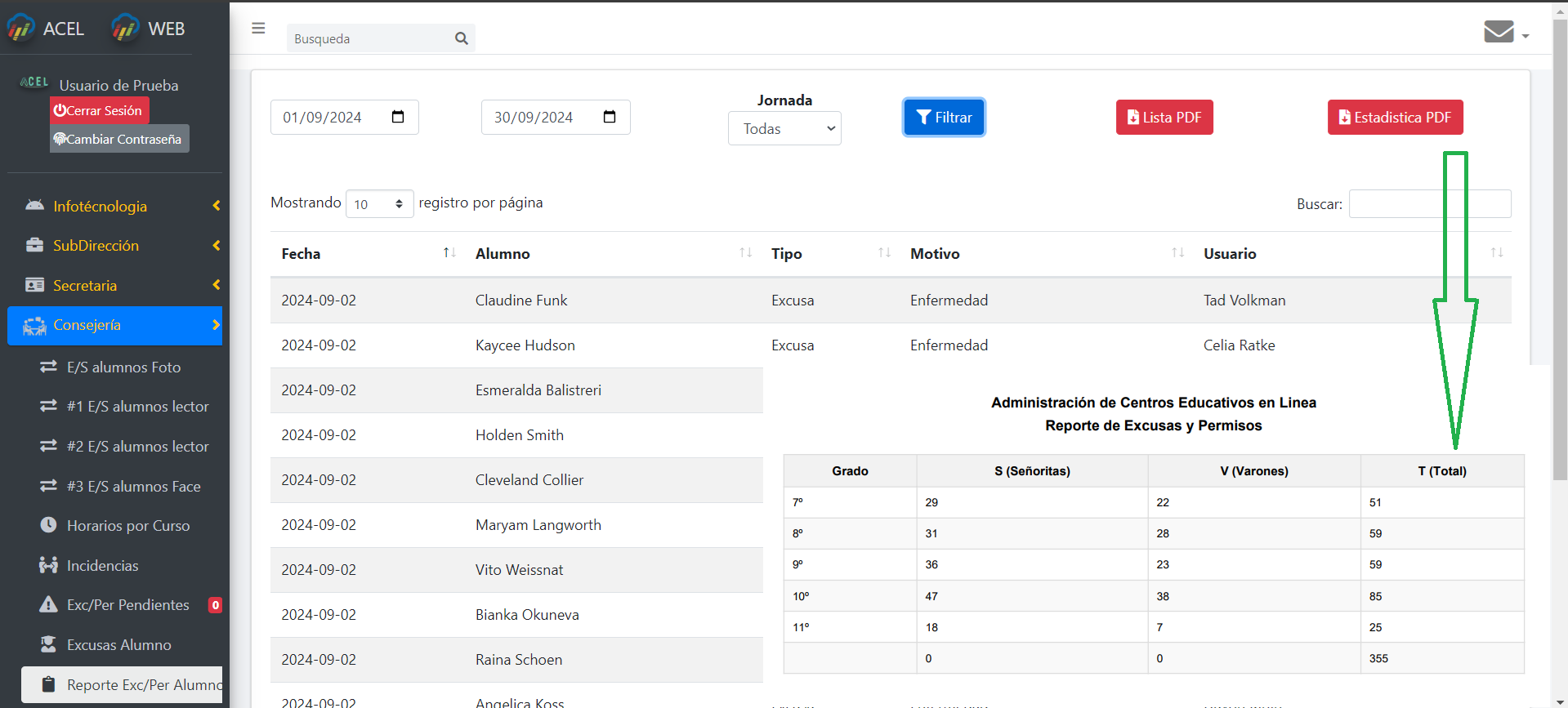1568x708 pixels.
Task: Open #2 E/S alumnos lector menu item
Action: 123,447
